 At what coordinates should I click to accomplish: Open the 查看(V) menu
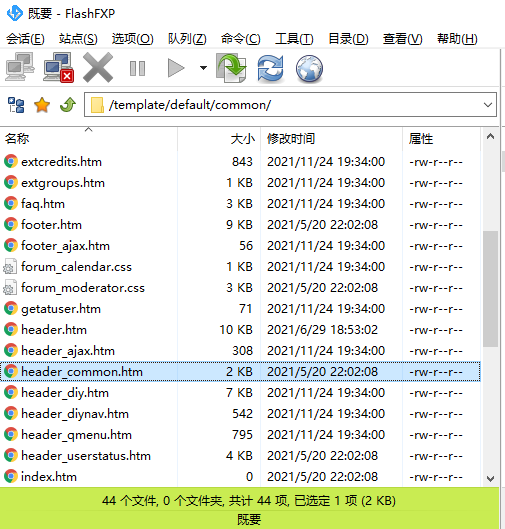402,39
